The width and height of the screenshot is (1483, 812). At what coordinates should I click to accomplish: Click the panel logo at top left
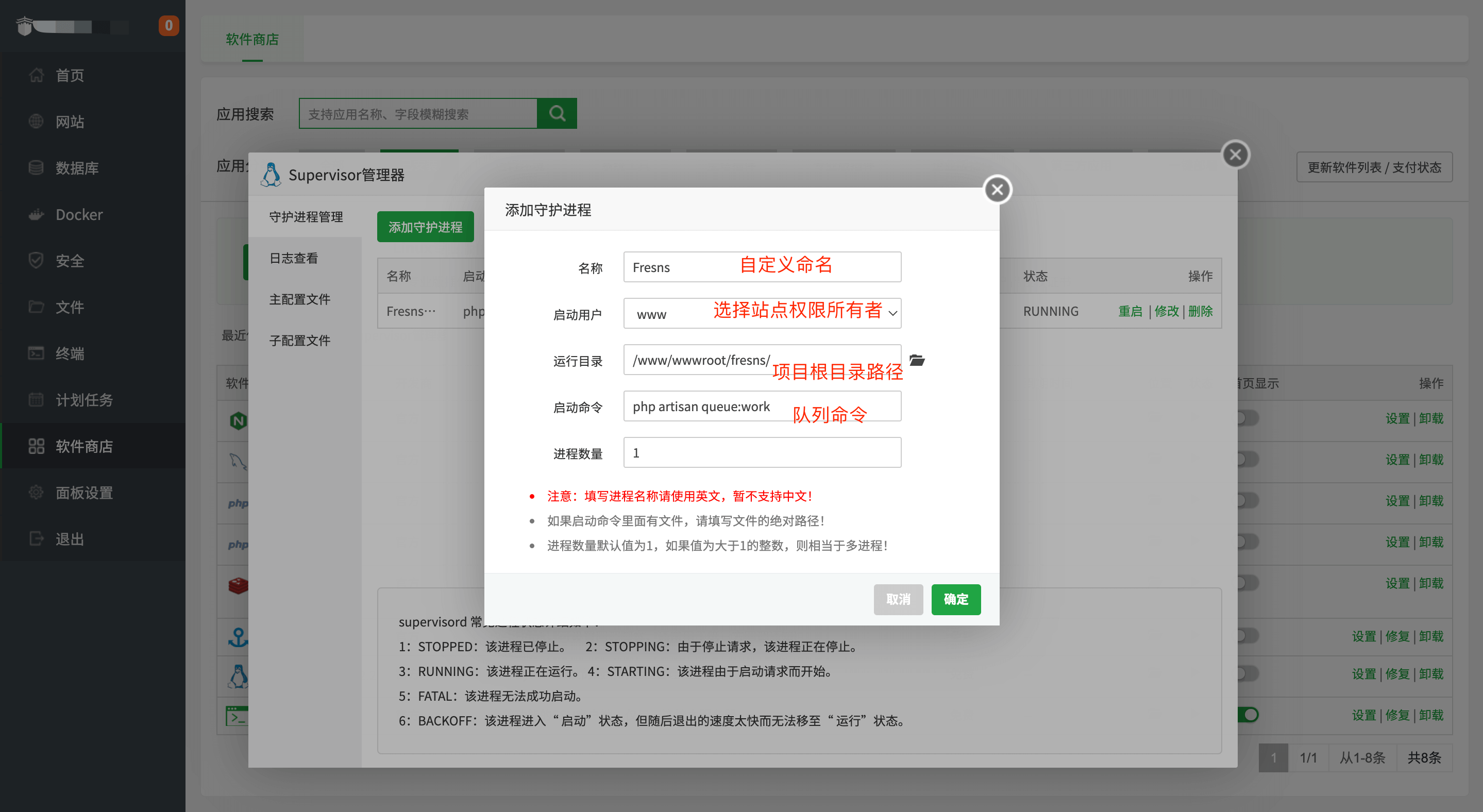25,26
